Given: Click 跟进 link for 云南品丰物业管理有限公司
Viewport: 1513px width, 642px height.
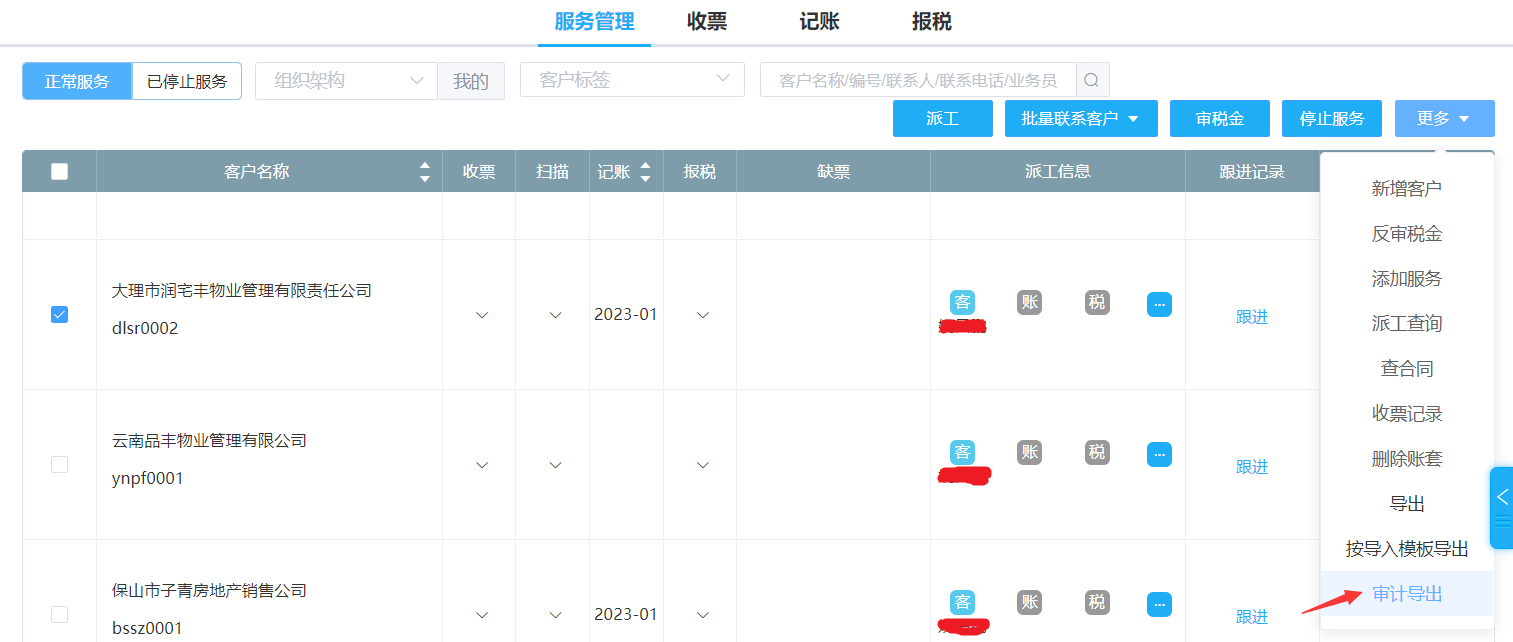Looking at the screenshot, I should tap(1251, 467).
